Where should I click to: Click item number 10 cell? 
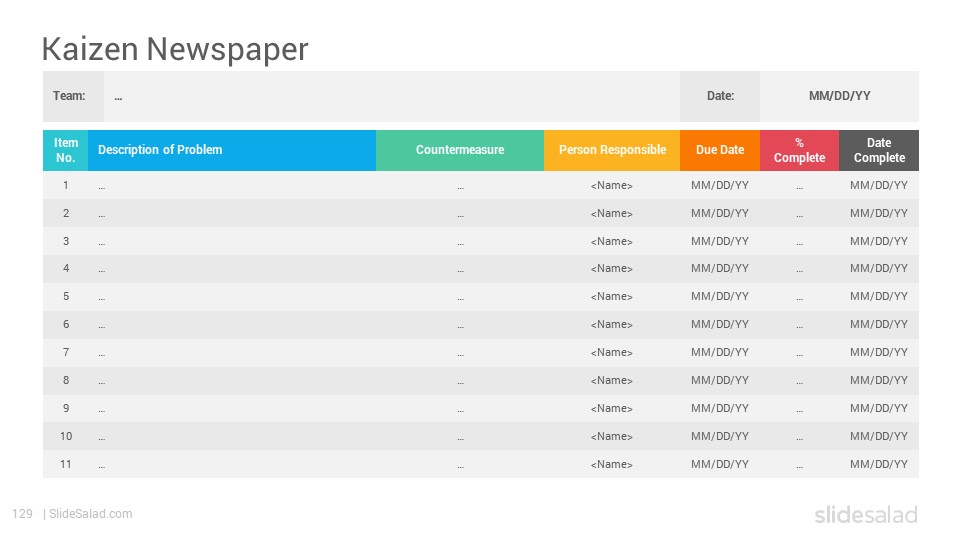(66, 437)
